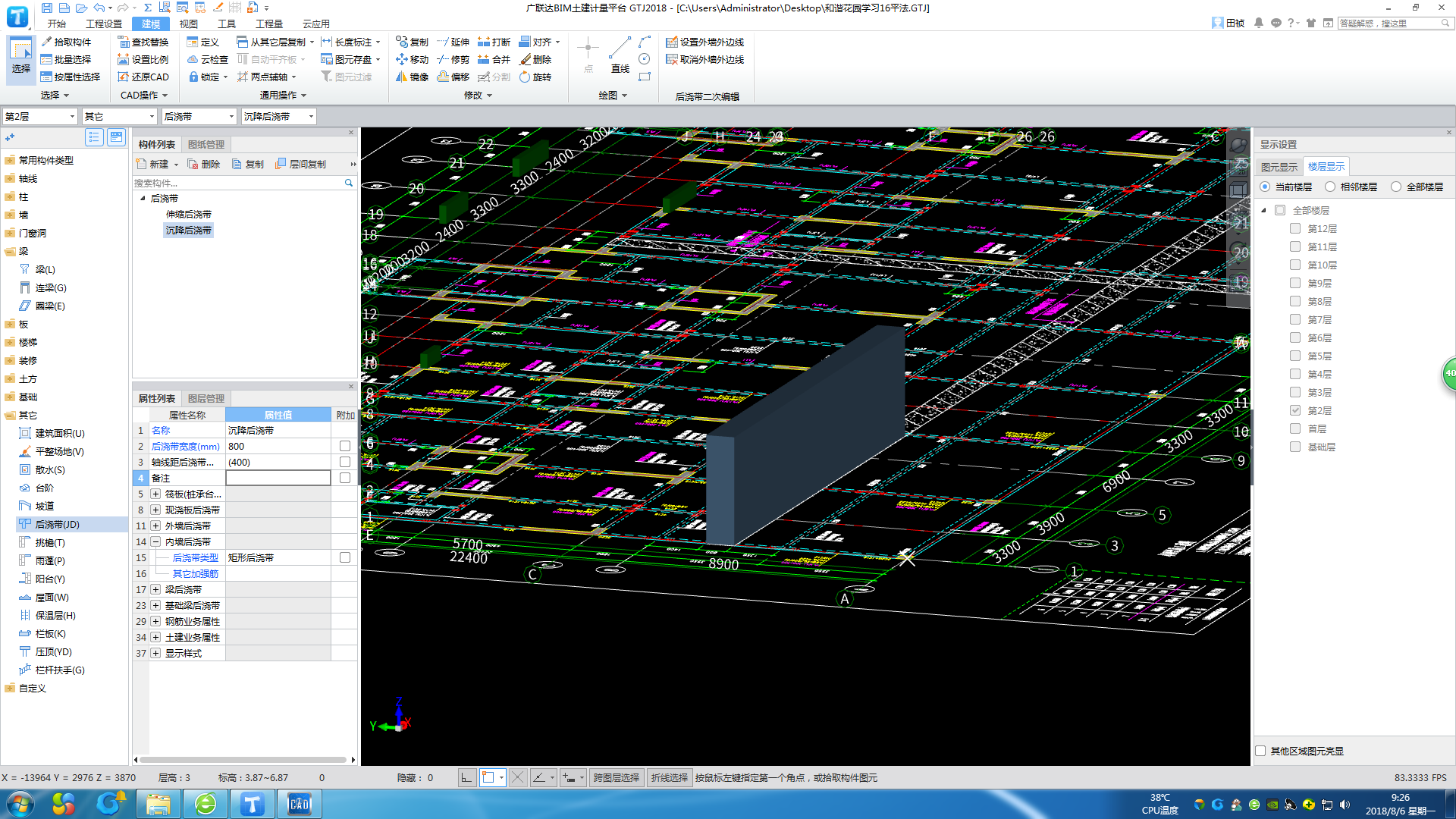The image size is (1456, 819).
Task: Select 伸缩后浇带 in component list
Action: tap(189, 215)
